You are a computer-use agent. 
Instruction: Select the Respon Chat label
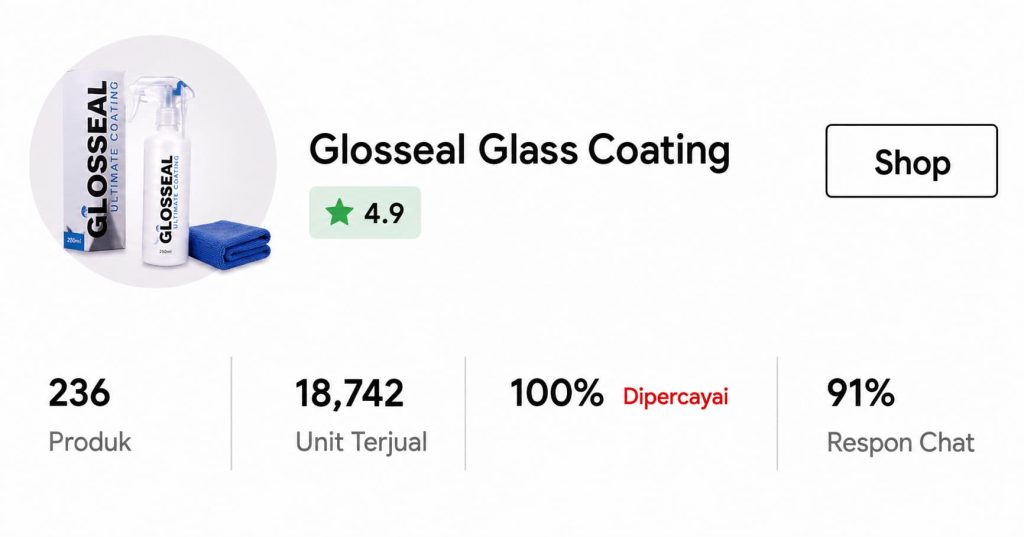[x=901, y=443]
